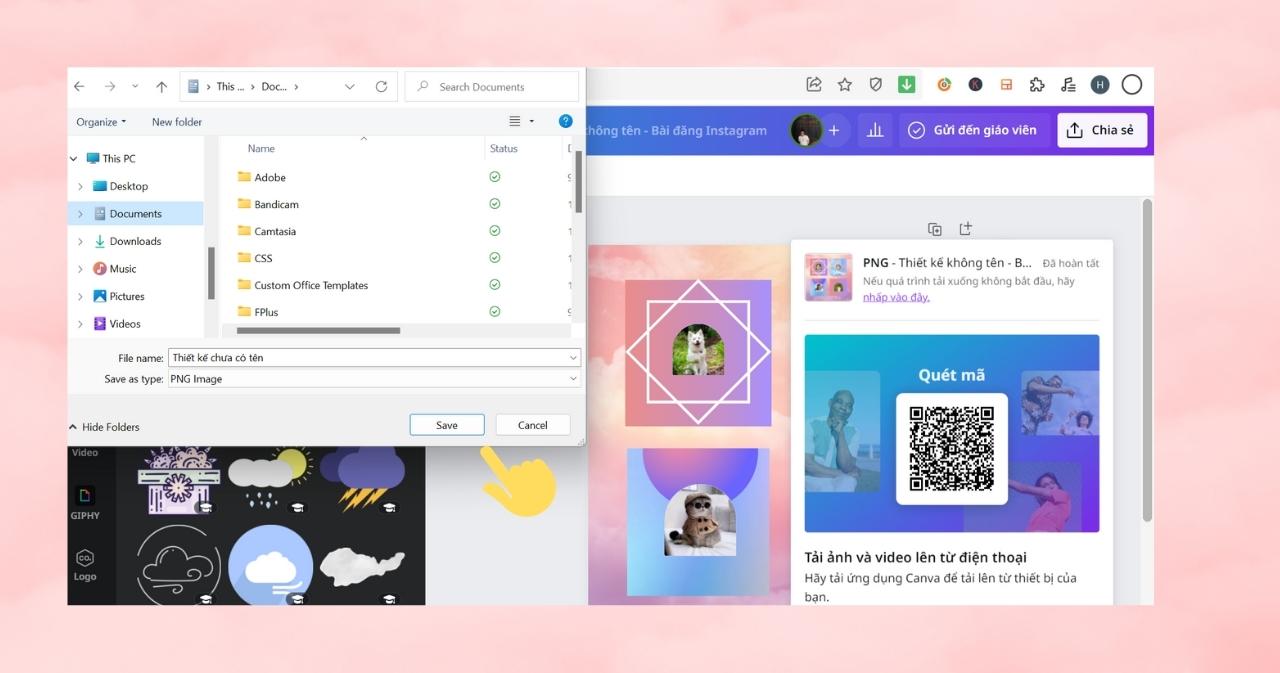Image resolution: width=1280 pixels, height=673 pixels.
Task: Open Logo in Canva sidebar
Action: (x=85, y=565)
